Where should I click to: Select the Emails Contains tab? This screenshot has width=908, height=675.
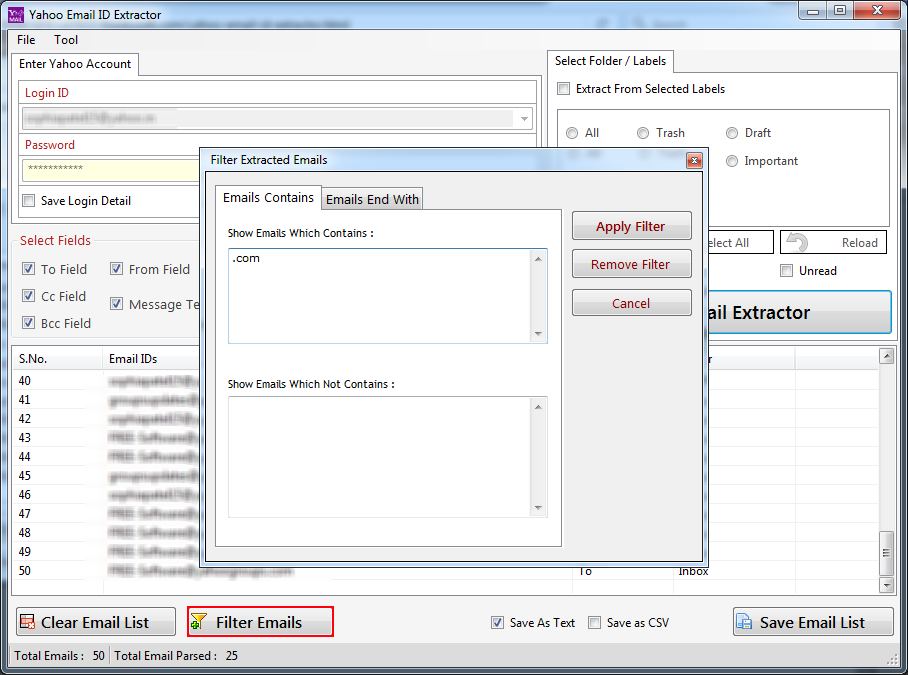click(268, 197)
